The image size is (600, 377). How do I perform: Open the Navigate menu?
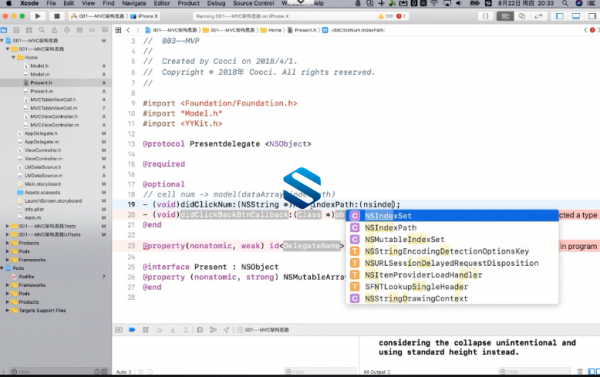(134, 3)
